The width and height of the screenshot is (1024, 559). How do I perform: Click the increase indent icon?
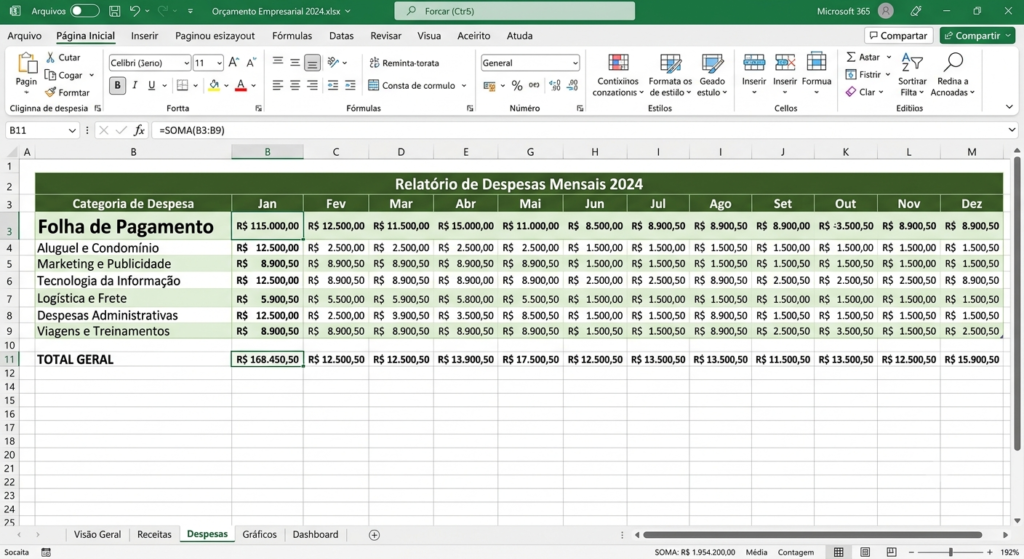pos(350,85)
